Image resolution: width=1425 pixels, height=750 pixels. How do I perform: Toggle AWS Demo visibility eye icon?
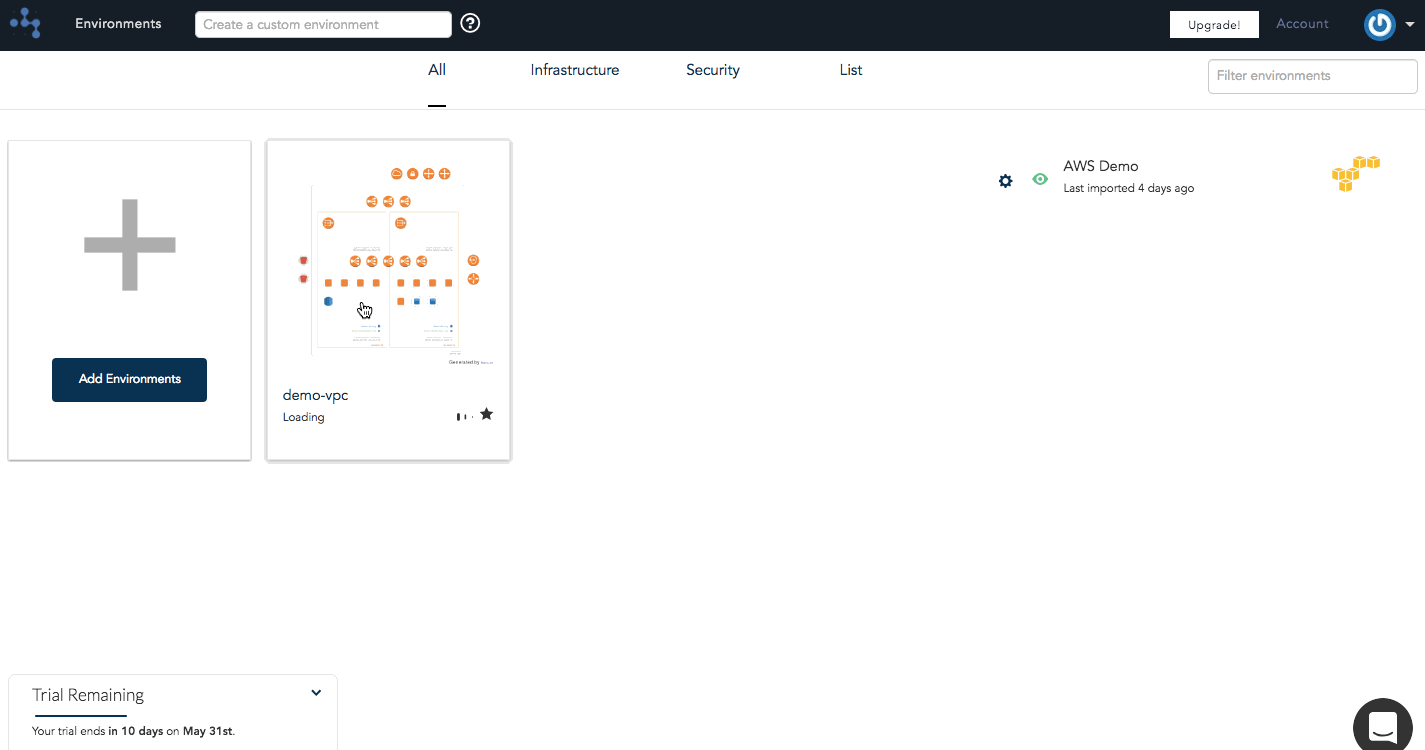pyautogui.click(x=1040, y=180)
